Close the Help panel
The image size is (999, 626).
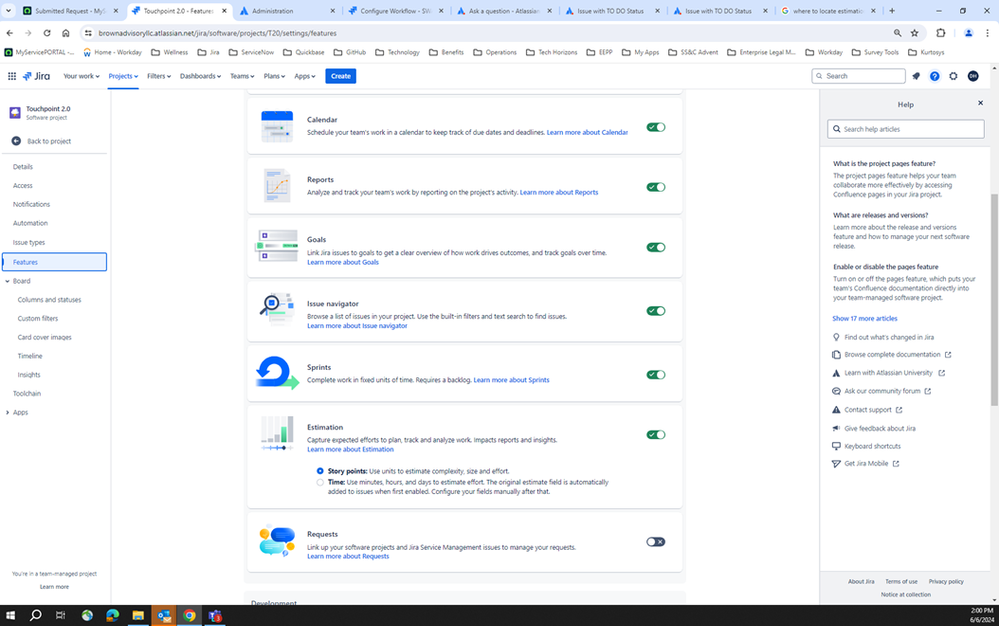pos(981,103)
